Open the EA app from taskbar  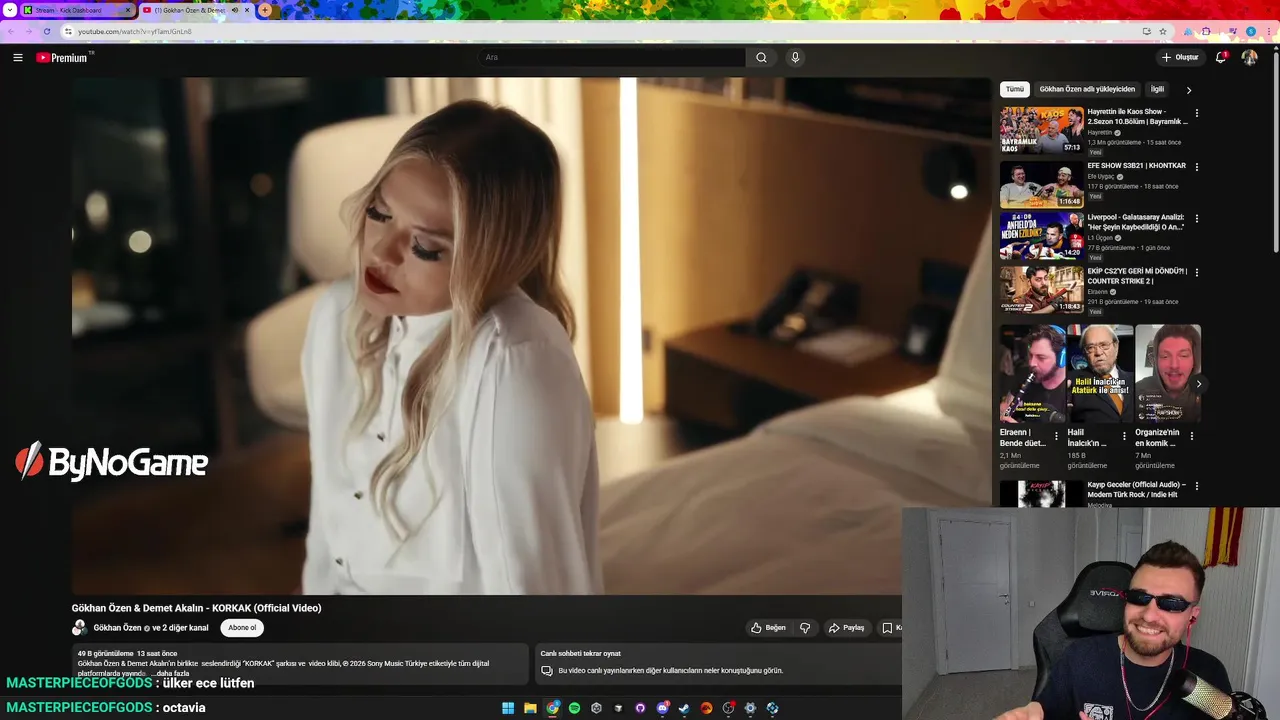706,708
